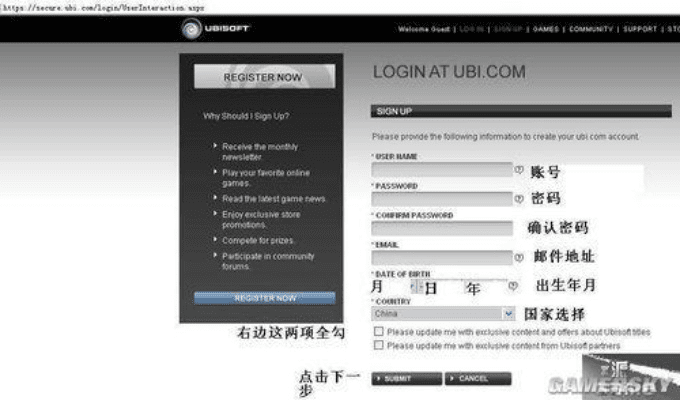Open the birth day dropdown
The height and width of the screenshot is (400, 680).
point(441,286)
